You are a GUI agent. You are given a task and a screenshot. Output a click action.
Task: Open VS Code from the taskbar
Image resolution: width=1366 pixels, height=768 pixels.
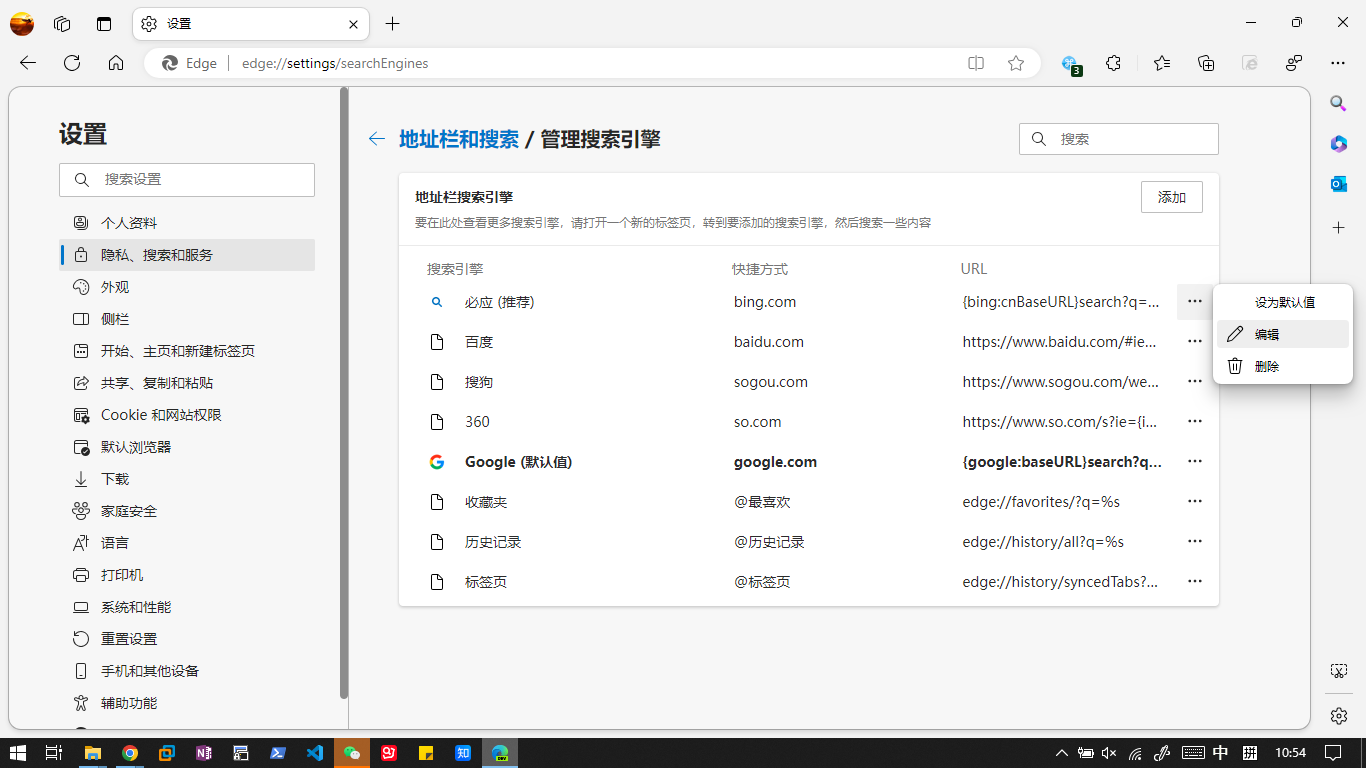(315, 753)
